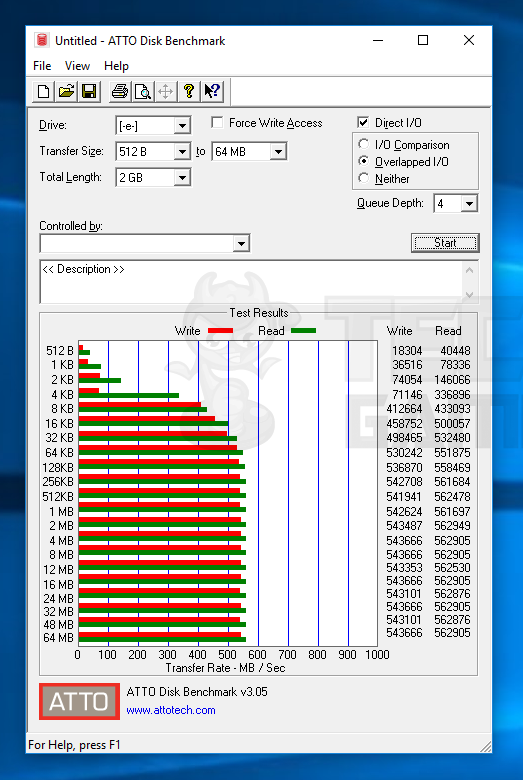Click the green Read legend swatch

303,330
